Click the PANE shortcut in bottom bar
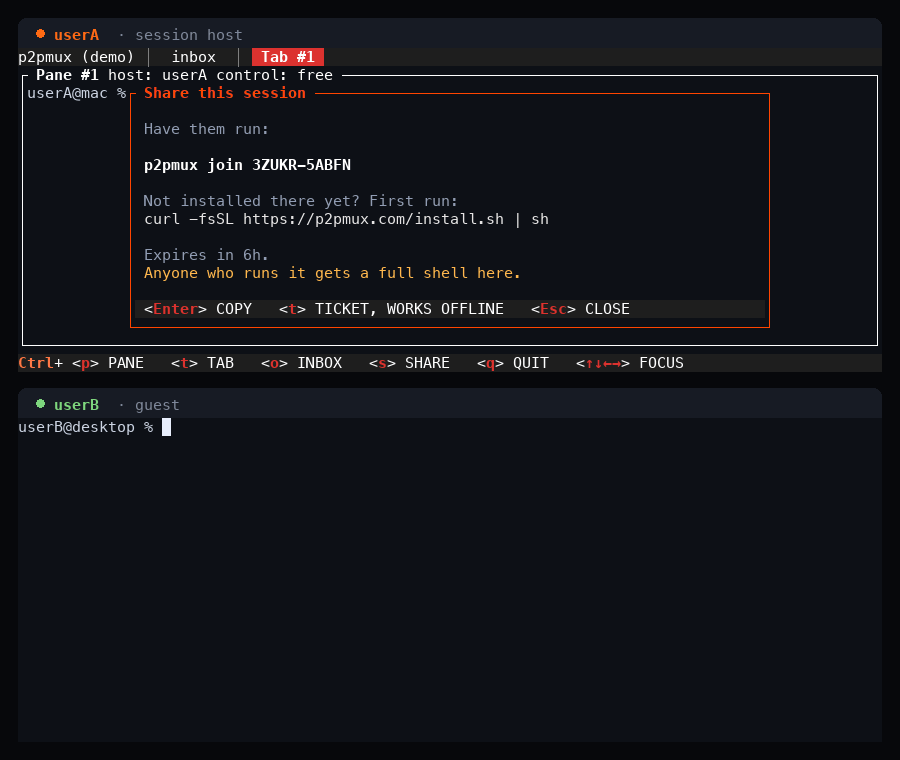The image size is (900, 760). 108,363
